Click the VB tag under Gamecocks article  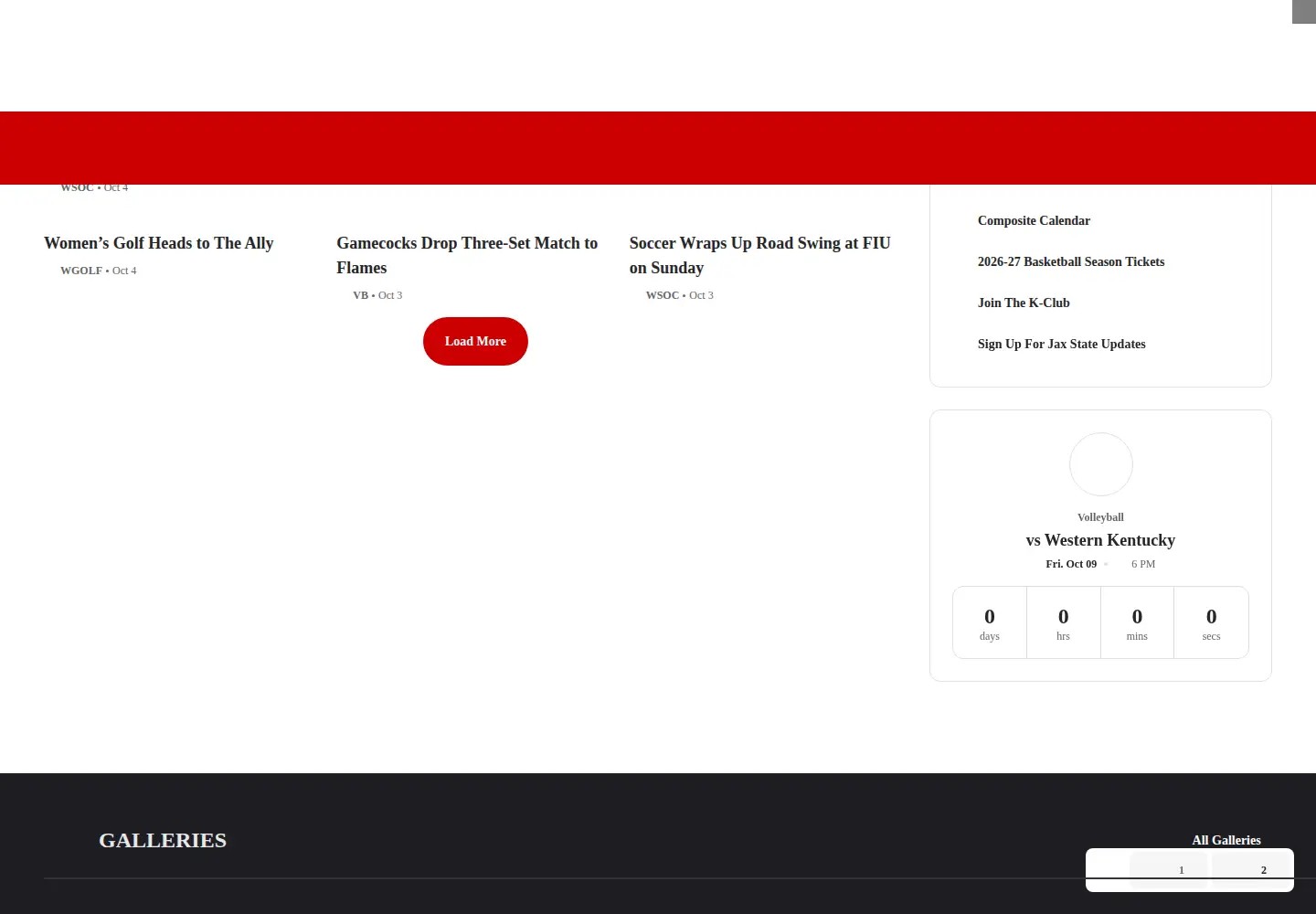click(x=360, y=295)
